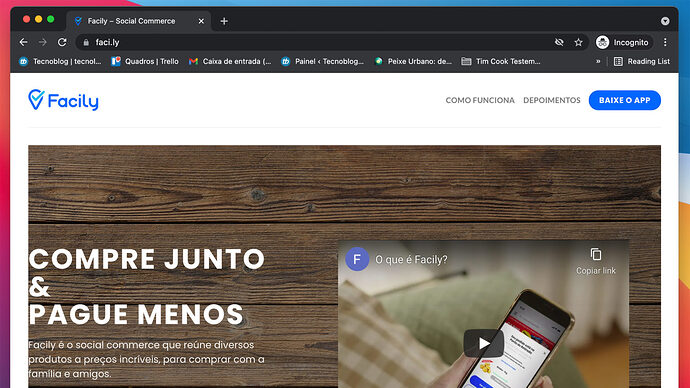Expand hidden bookmarks with the double chevron
Viewport: 690px width, 388px height.
(x=598, y=62)
